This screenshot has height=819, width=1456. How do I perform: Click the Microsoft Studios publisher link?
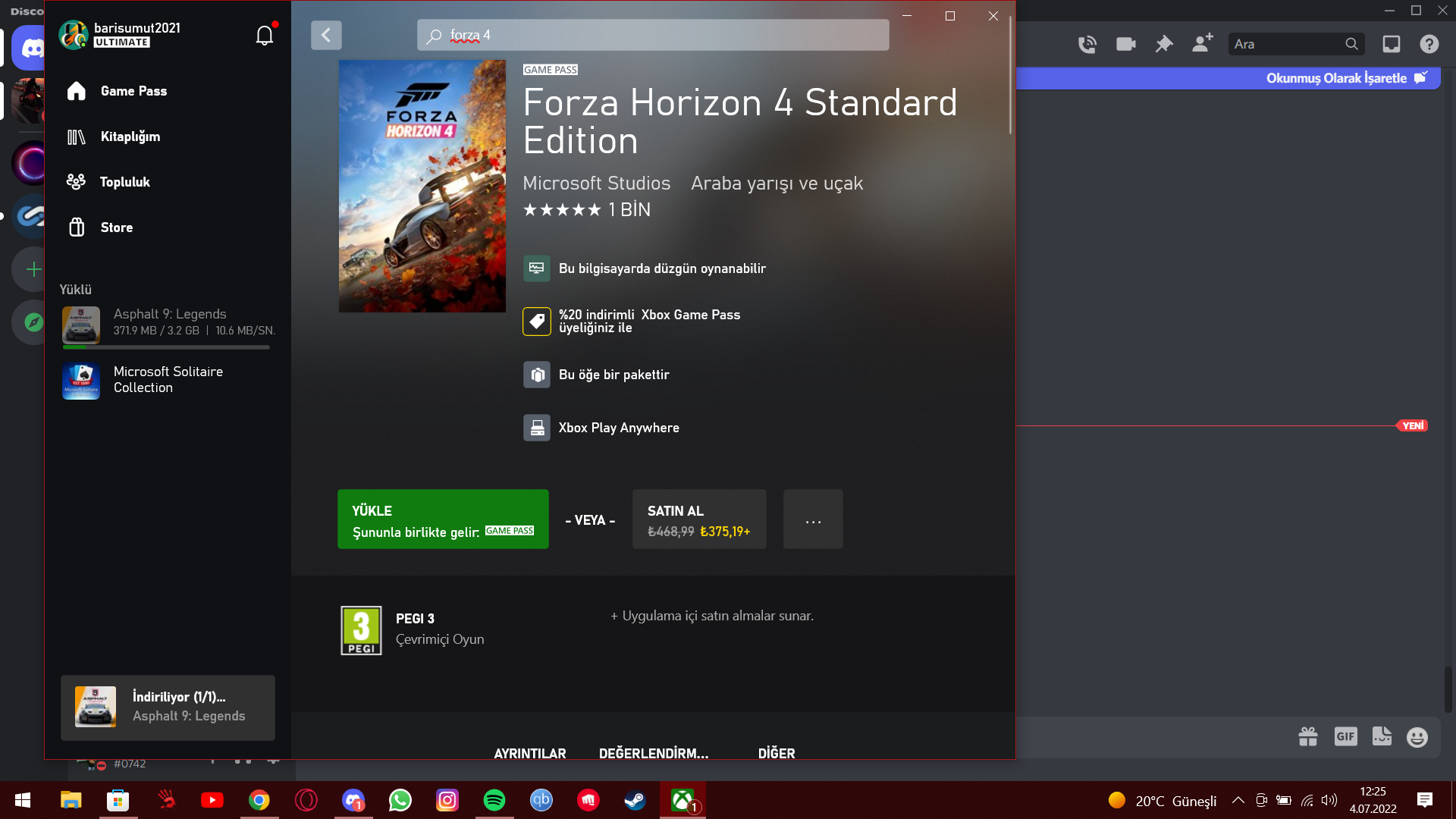coord(597,184)
